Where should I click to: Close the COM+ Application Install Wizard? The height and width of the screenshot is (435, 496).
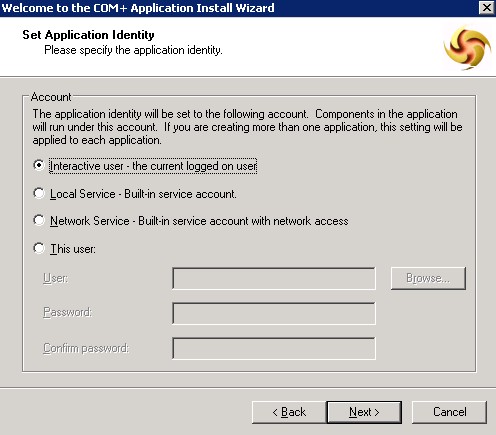pos(486,8)
